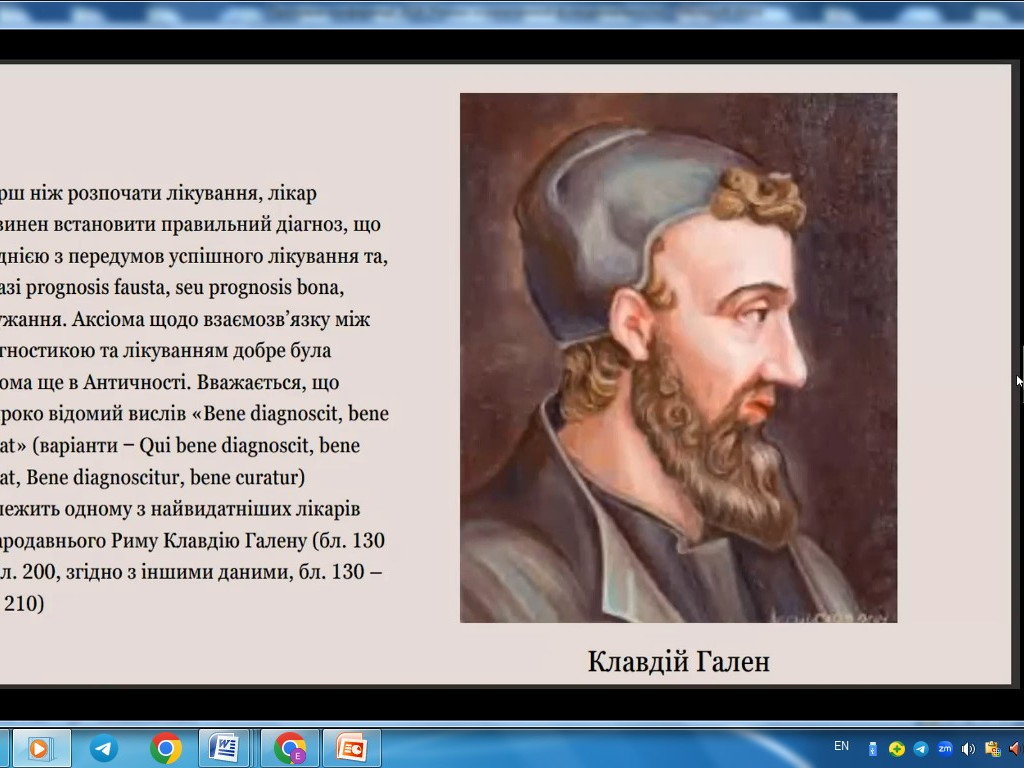Click the text "Bene diagnoscitur, bene curatur"
The width and height of the screenshot is (1024, 768).
165,477
